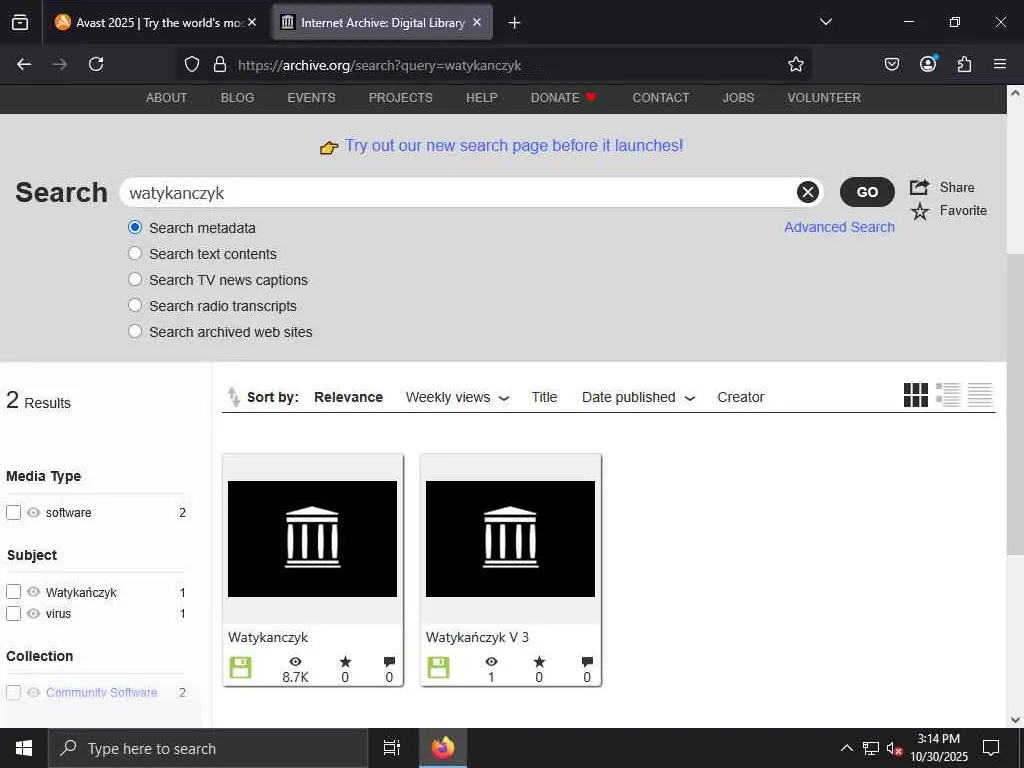The image size is (1024, 768).
Task: Select Search radio transcripts option
Action: tap(135, 305)
